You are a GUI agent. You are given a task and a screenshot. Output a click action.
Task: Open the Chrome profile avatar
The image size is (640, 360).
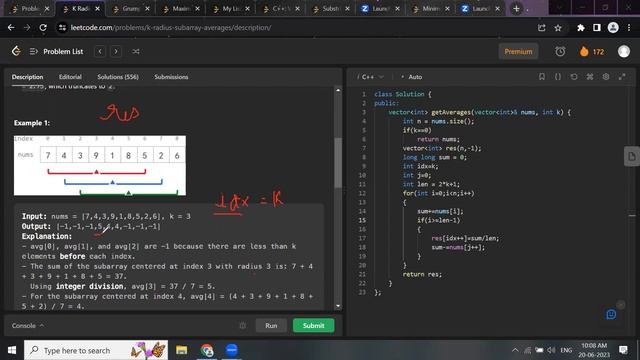pos(613,27)
